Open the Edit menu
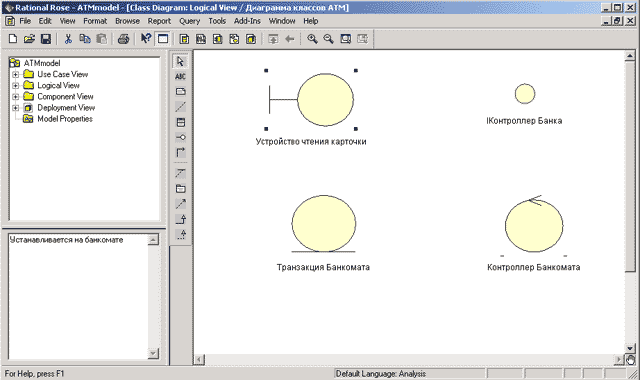 point(45,21)
